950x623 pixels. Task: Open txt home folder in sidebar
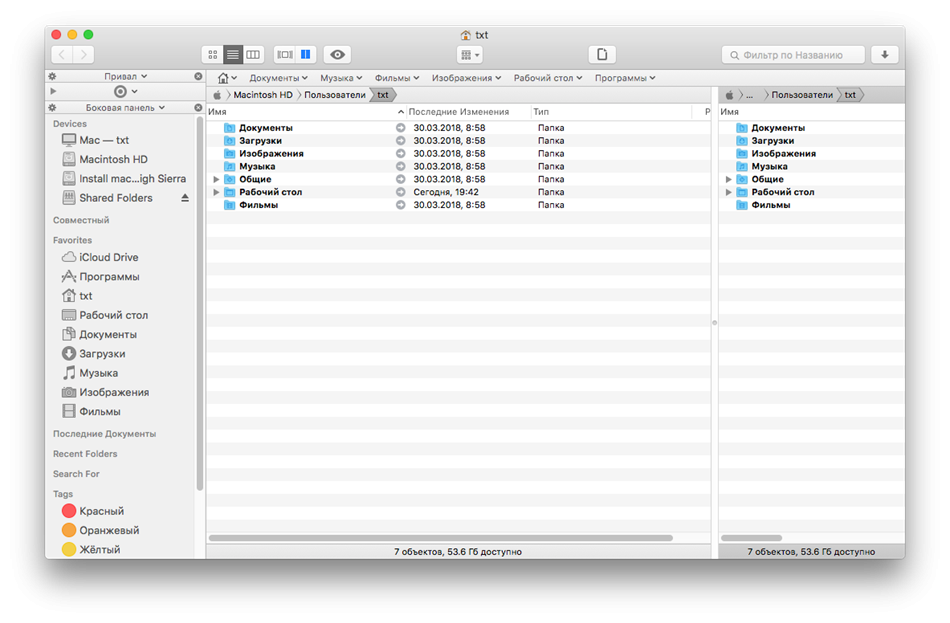pyautogui.click(x=78, y=296)
